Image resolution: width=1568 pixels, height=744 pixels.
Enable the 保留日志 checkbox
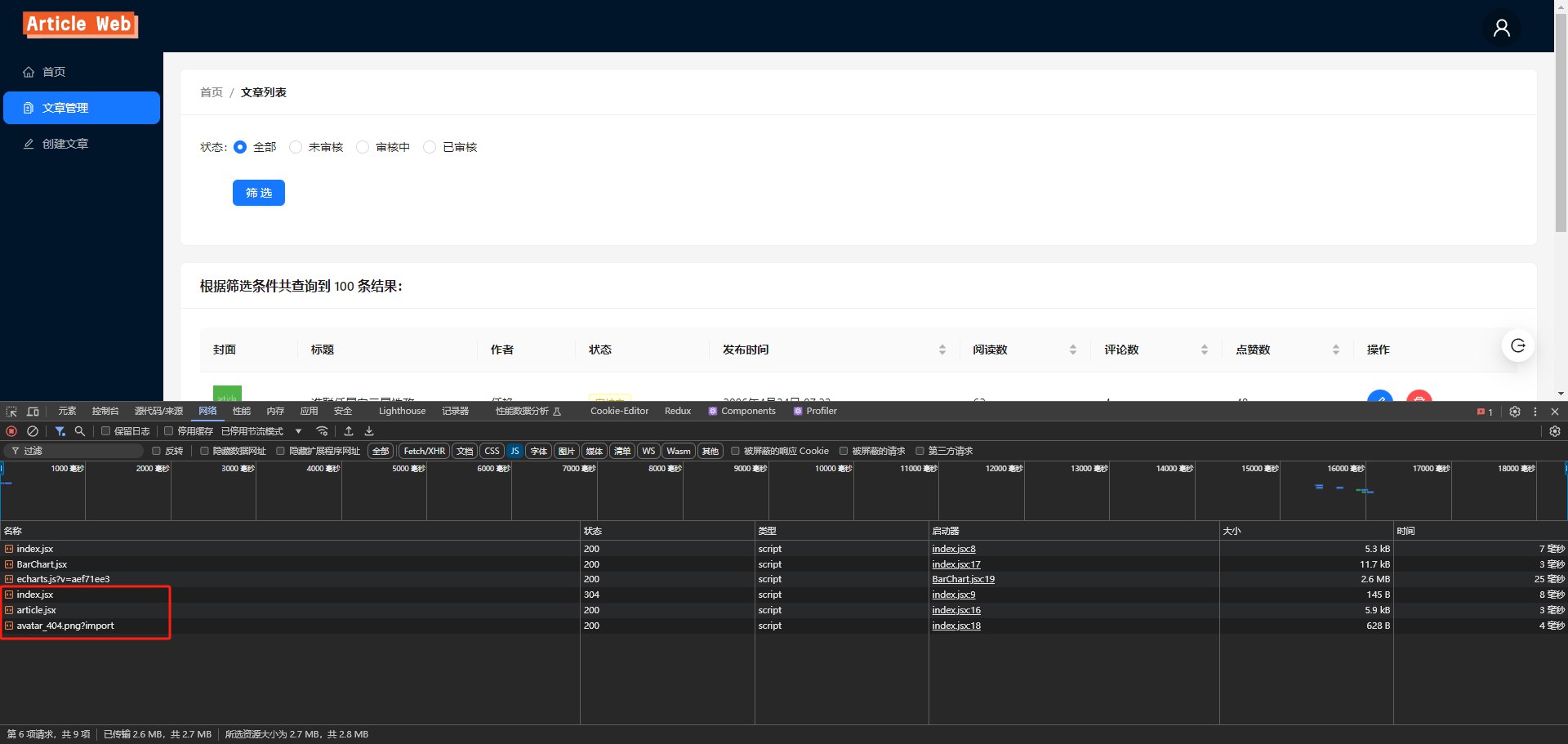pyautogui.click(x=105, y=431)
